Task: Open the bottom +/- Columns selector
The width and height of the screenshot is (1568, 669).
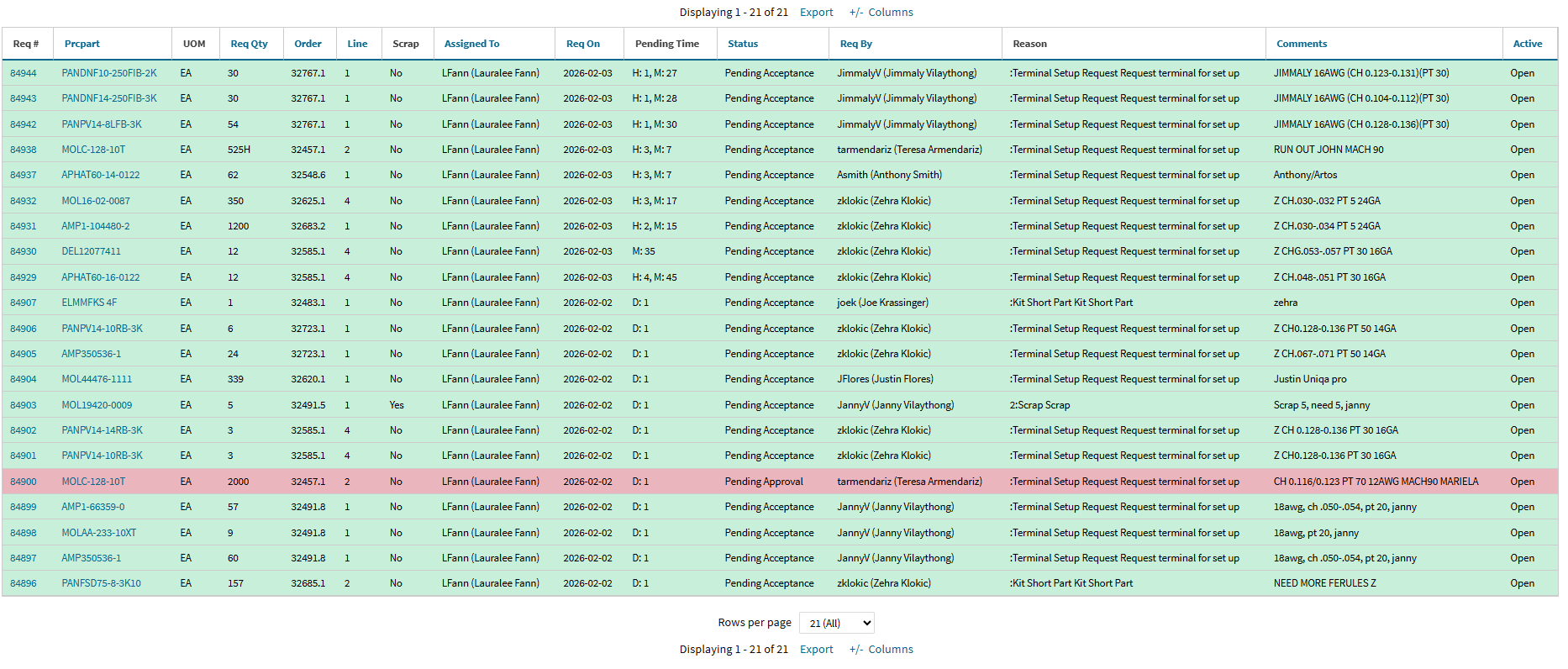Action: pos(881,650)
